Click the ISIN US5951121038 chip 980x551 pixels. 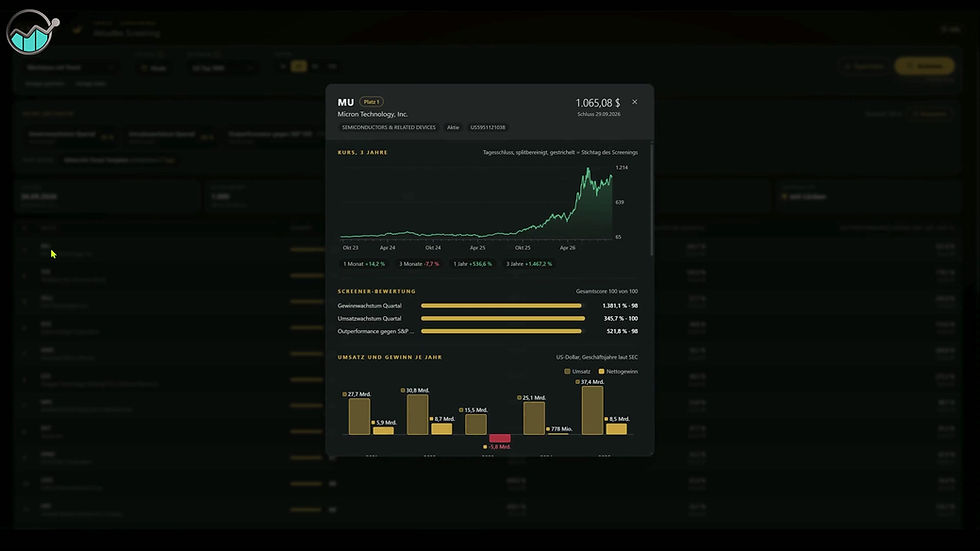tap(488, 127)
